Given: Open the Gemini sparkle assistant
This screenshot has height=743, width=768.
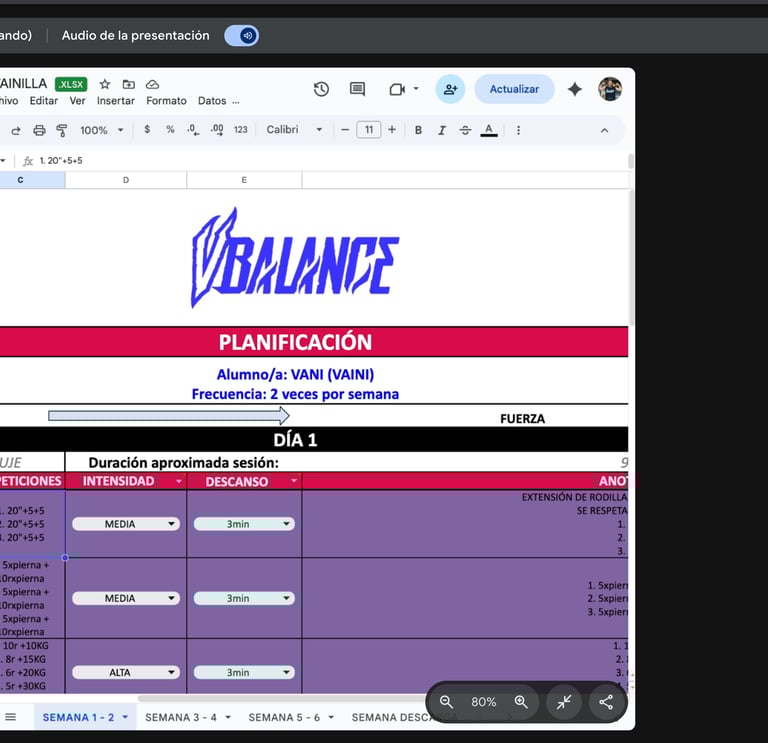Looking at the screenshot, I should tap(575, 89).
